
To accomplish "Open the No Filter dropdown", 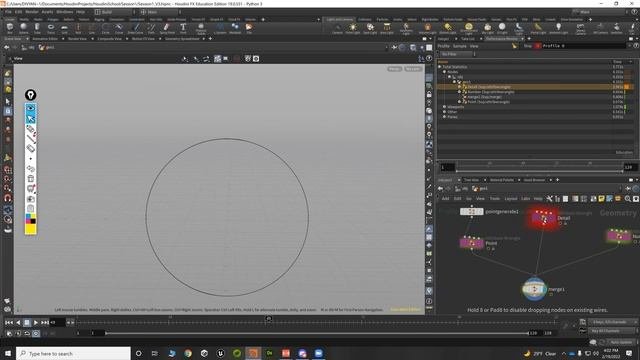I will click(x=458, y=54).
